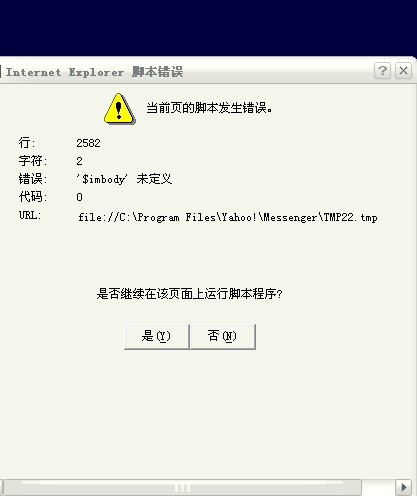Viewport: 417px width, 496px height.
Task: Click the scrollbar right arrow
Action: (x=403, y=488)
